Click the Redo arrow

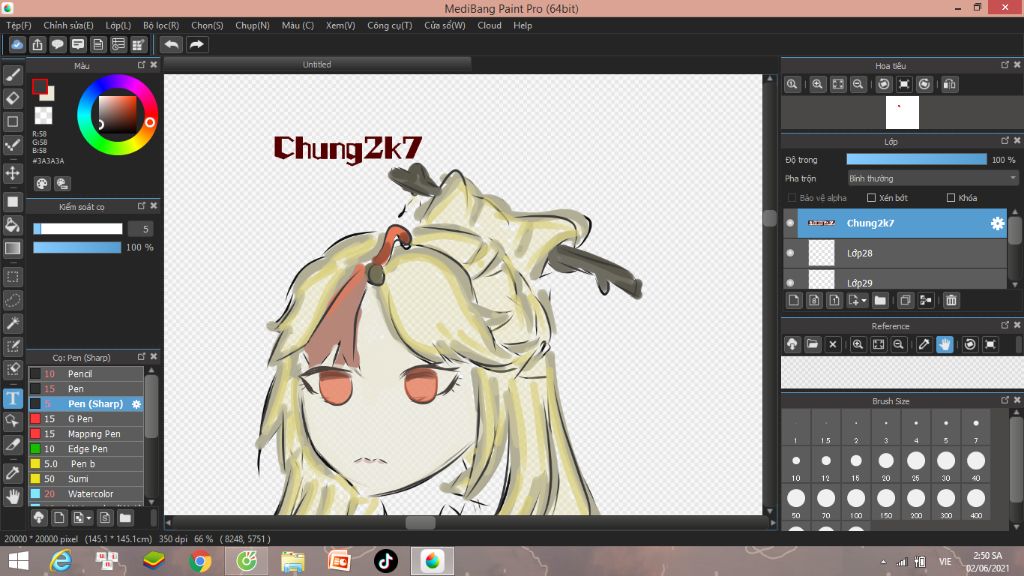click(196, 44)
